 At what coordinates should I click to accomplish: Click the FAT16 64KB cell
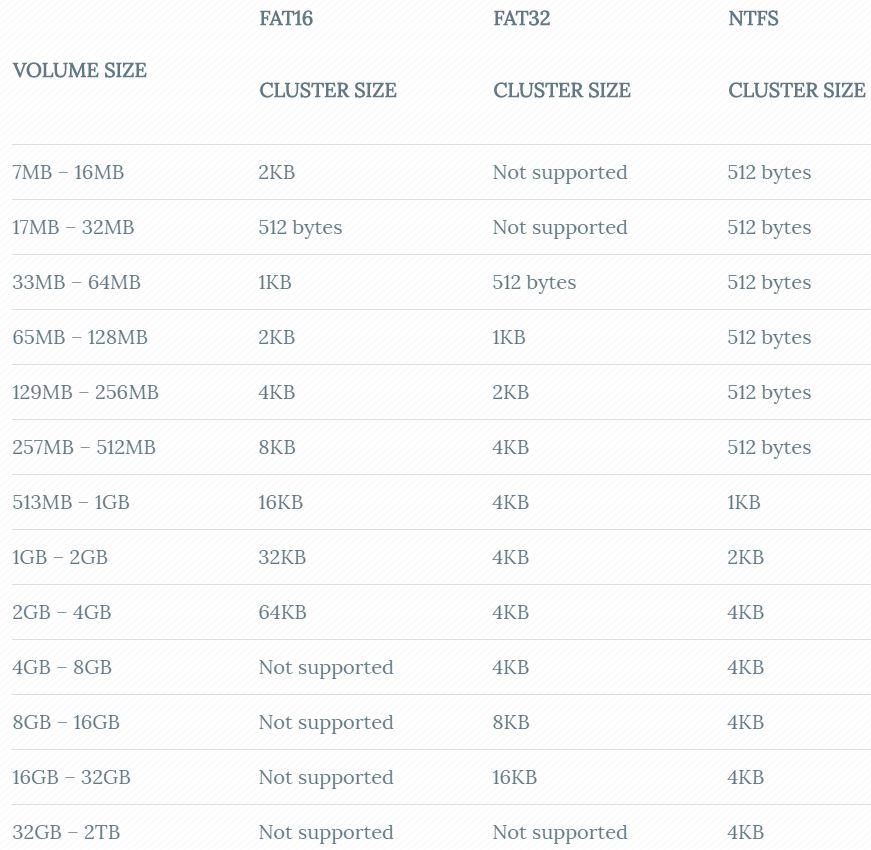click(x=282, y=612)
